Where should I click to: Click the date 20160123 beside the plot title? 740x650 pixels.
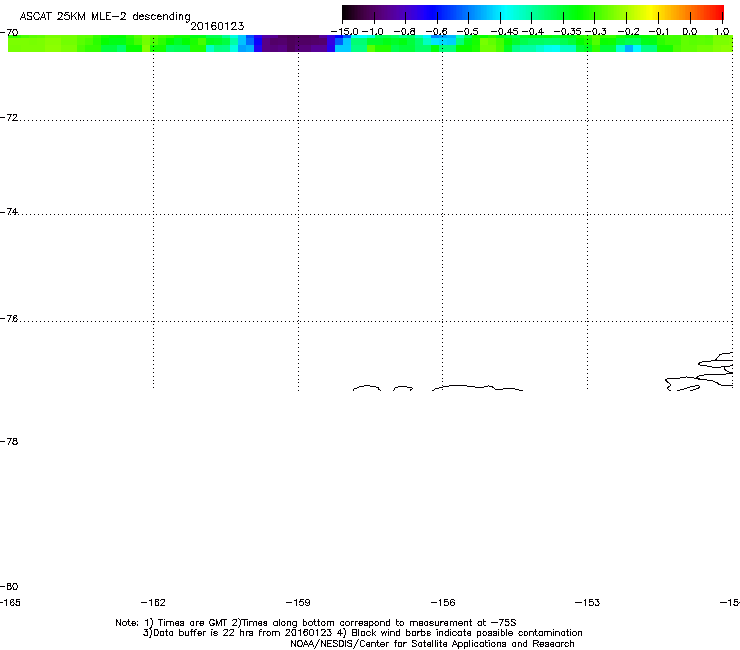coord(217,26)
